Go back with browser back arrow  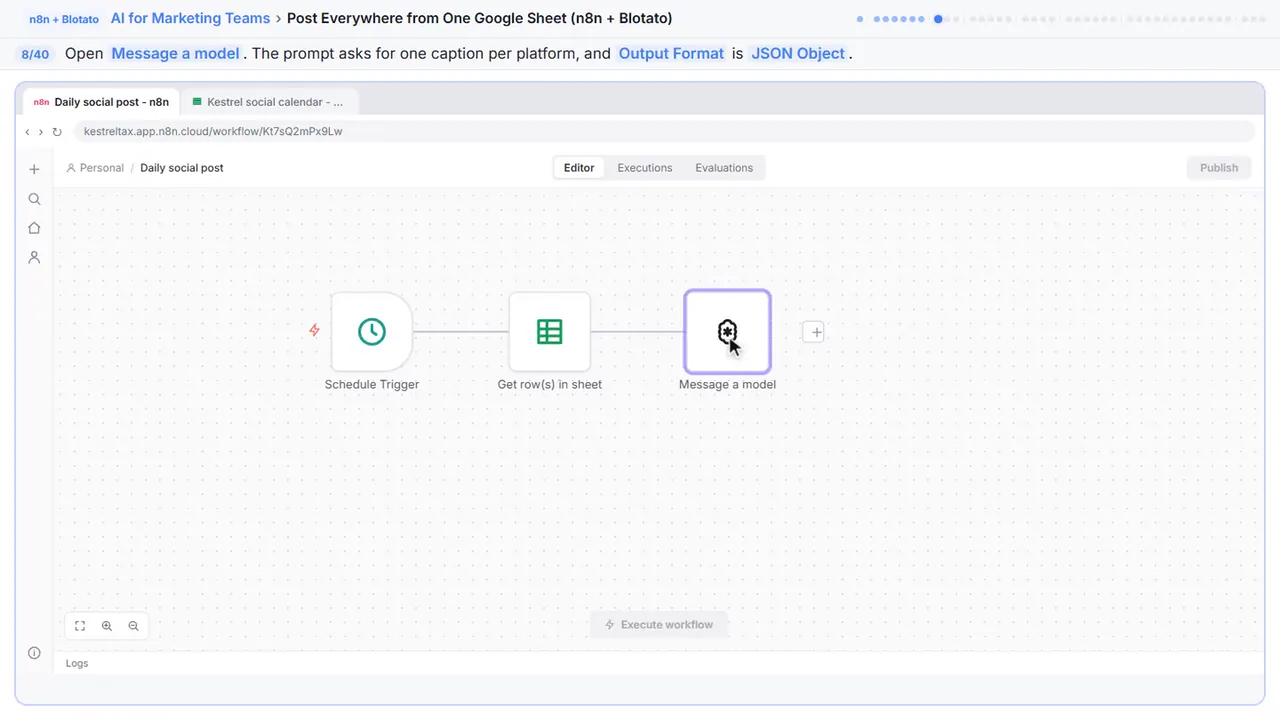[x=27, y=132]
